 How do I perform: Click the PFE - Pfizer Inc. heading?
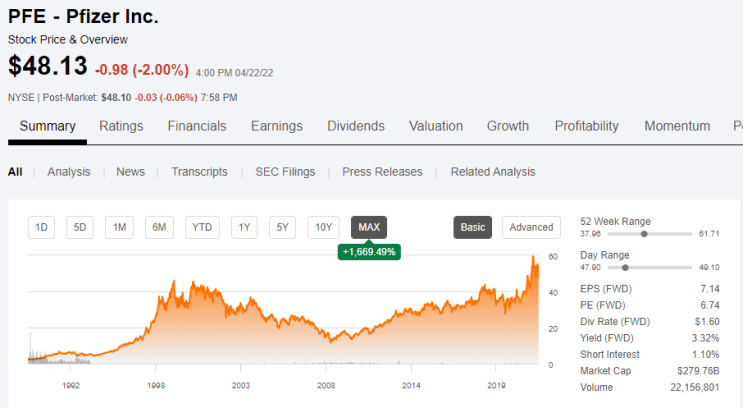[83, 17]
